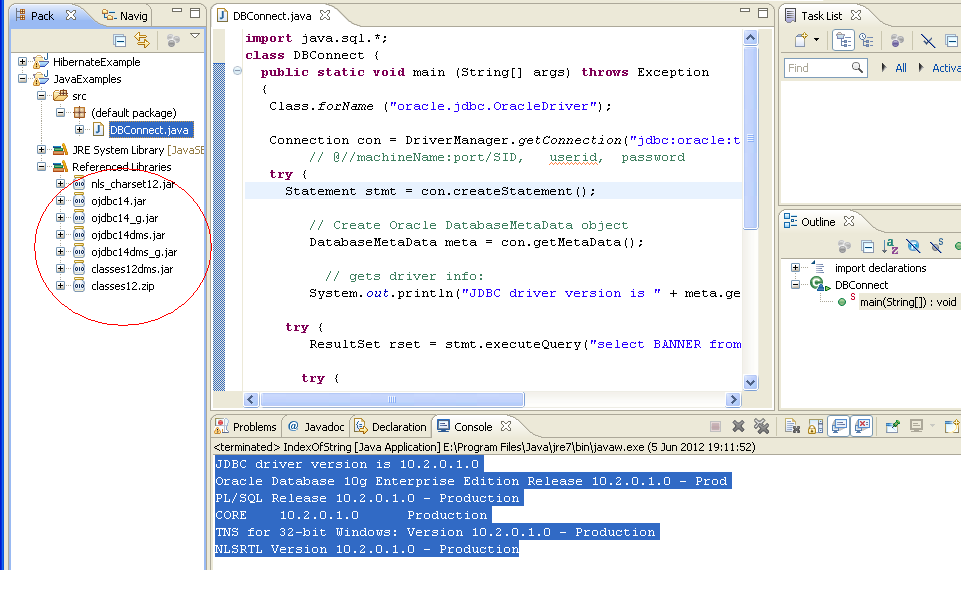Toggle alphabetical sort in Outline

(890, 246)
